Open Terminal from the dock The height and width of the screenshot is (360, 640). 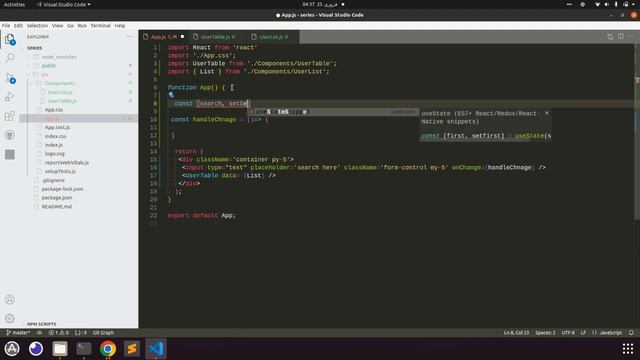[x=84, y=349]
